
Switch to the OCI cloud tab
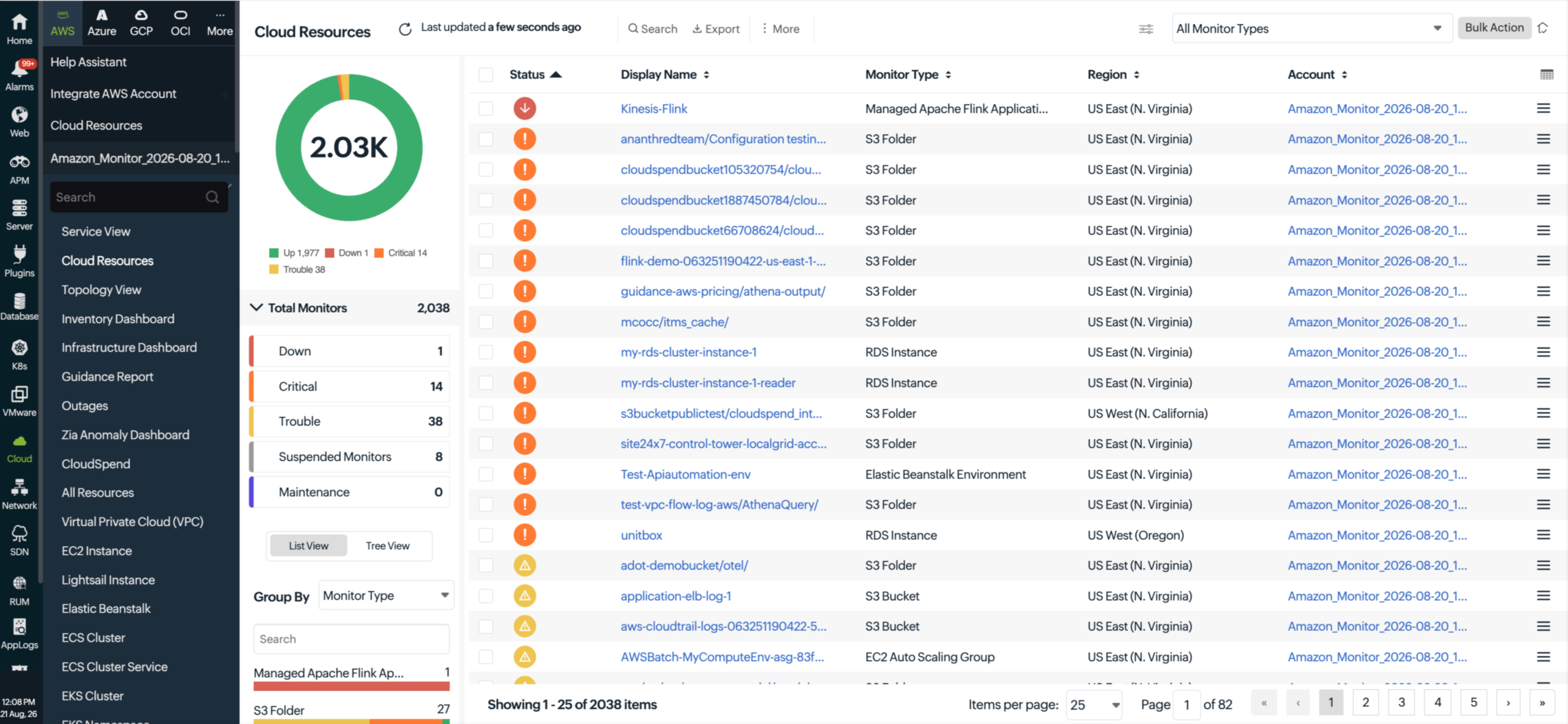(x=180, y=22)
